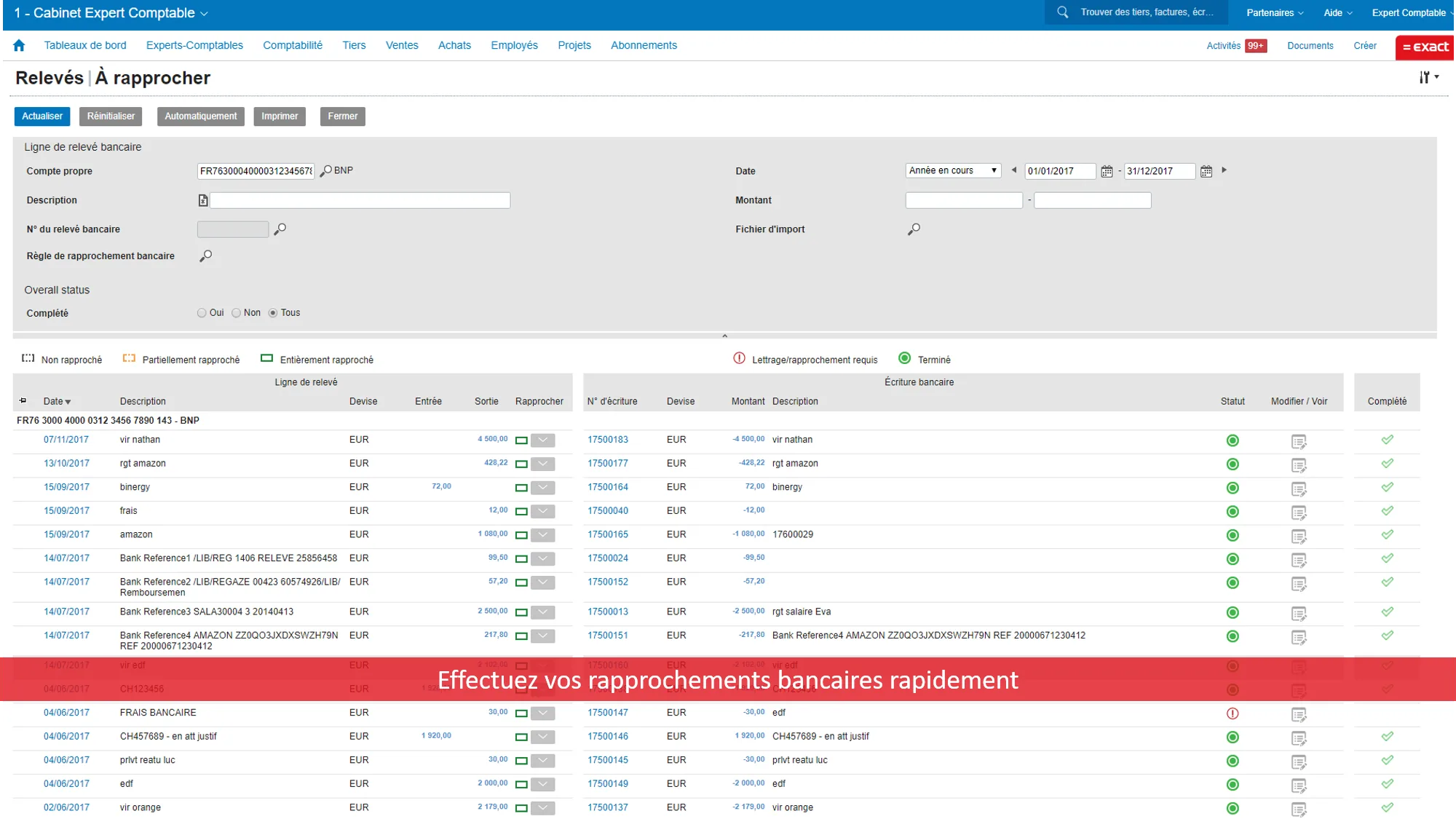Open reconcile dropdown for vir nathan row
Viewport: 1456px width, 819px height.
[x=543, y=440]
